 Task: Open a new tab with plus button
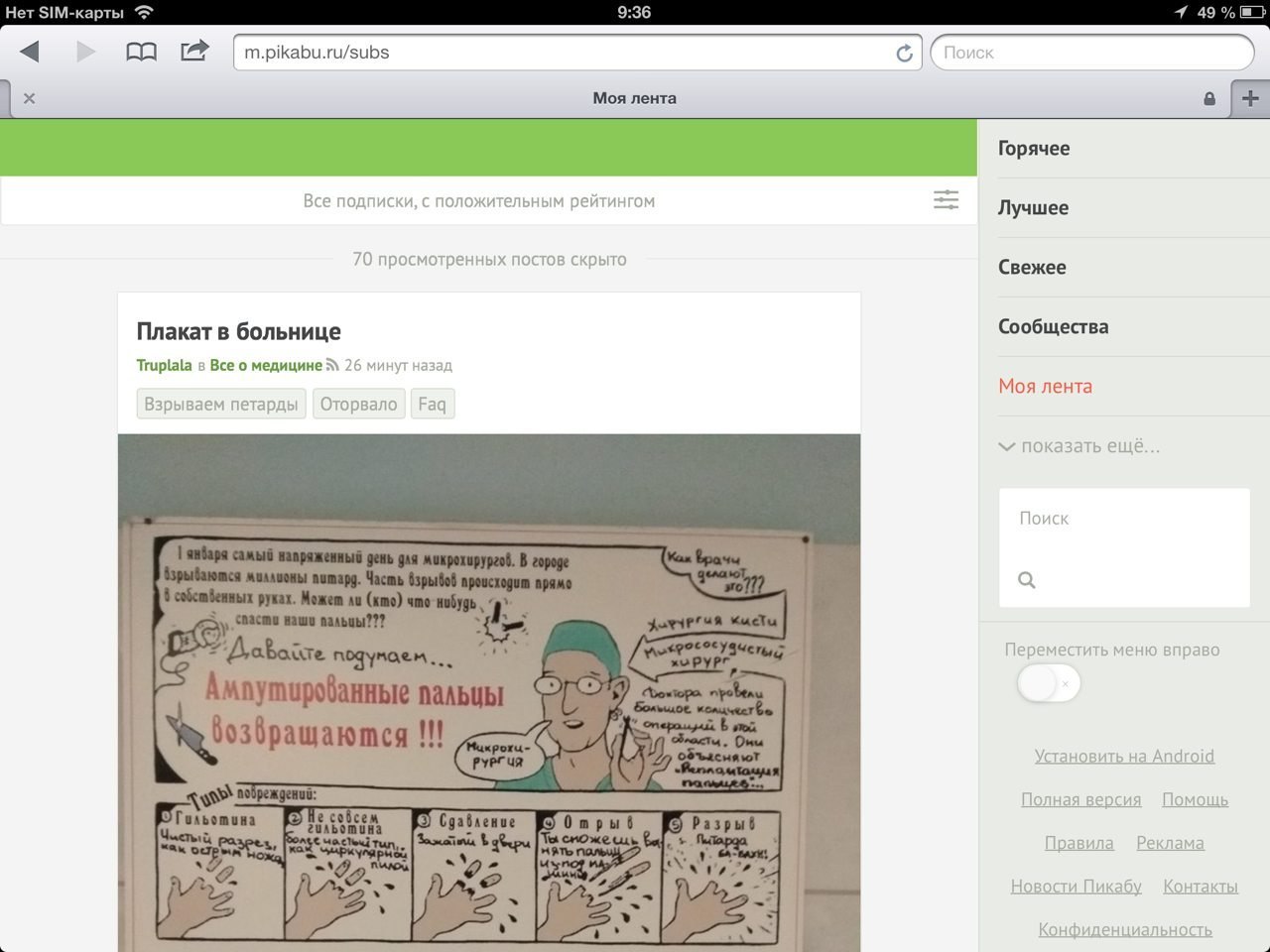pos(1250,98)
